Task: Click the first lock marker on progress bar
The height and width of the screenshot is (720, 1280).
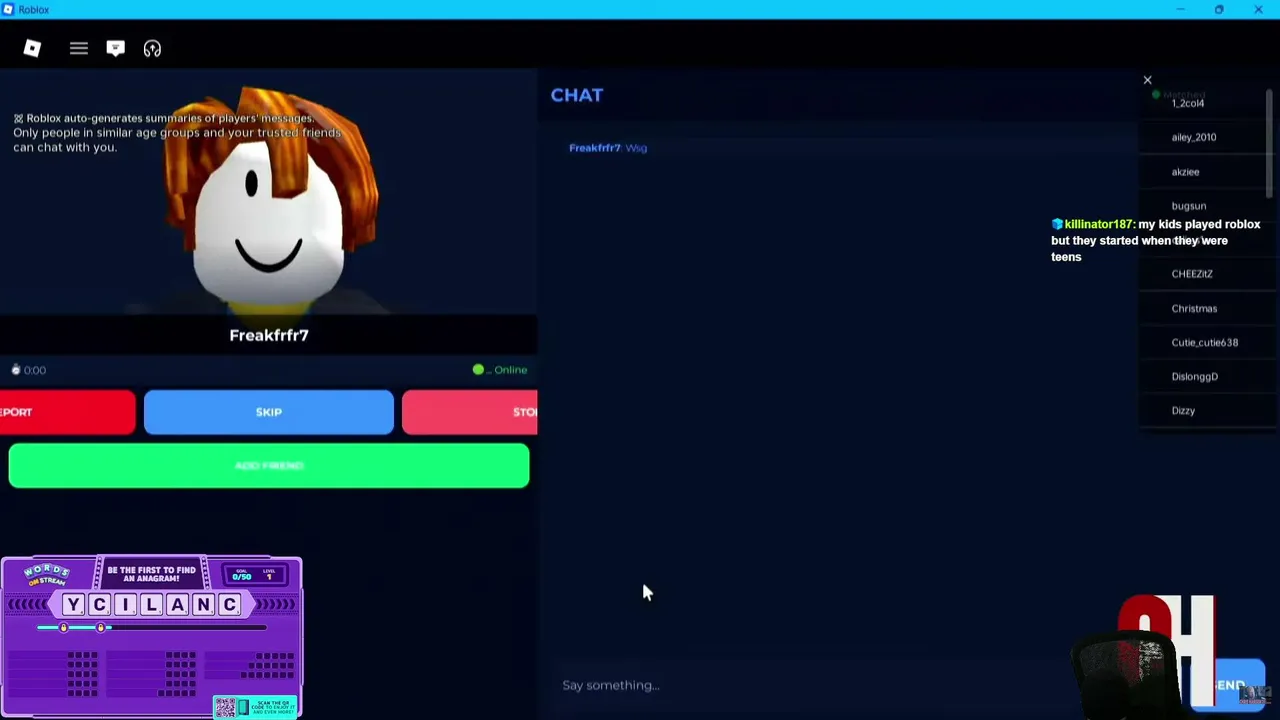Action: (x=63, y=628)
